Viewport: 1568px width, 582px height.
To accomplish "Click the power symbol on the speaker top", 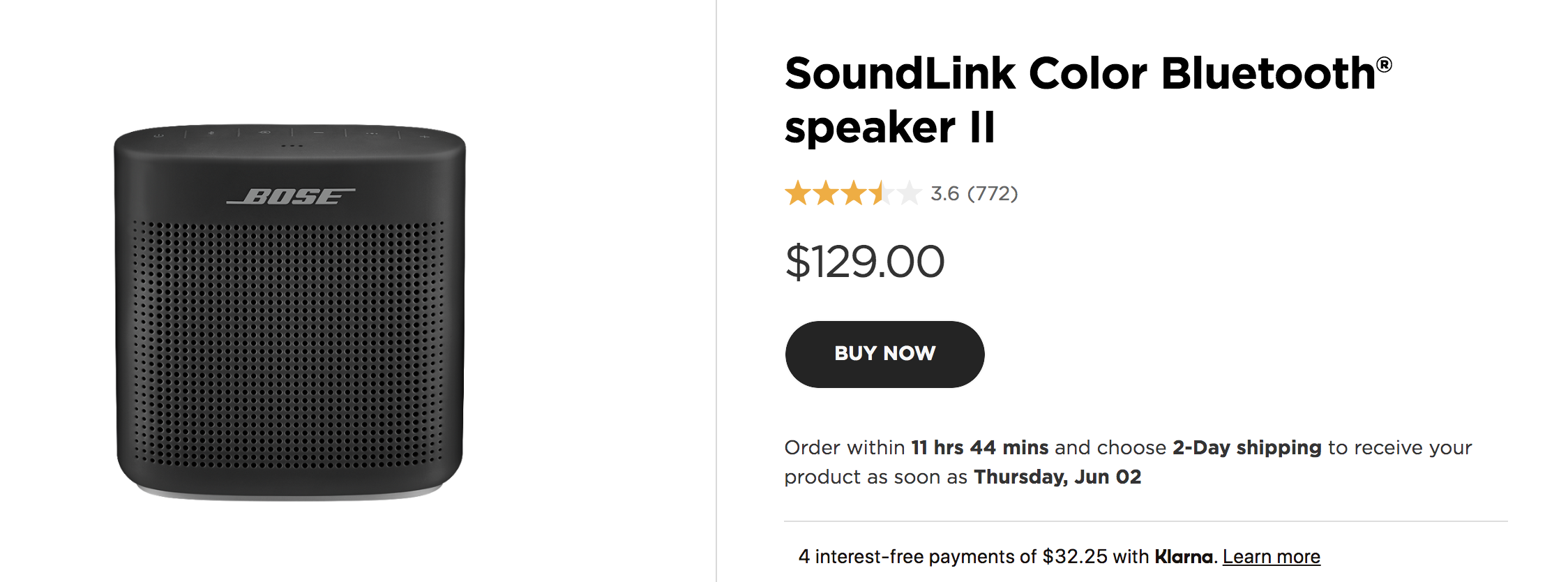I will point(158,135).
